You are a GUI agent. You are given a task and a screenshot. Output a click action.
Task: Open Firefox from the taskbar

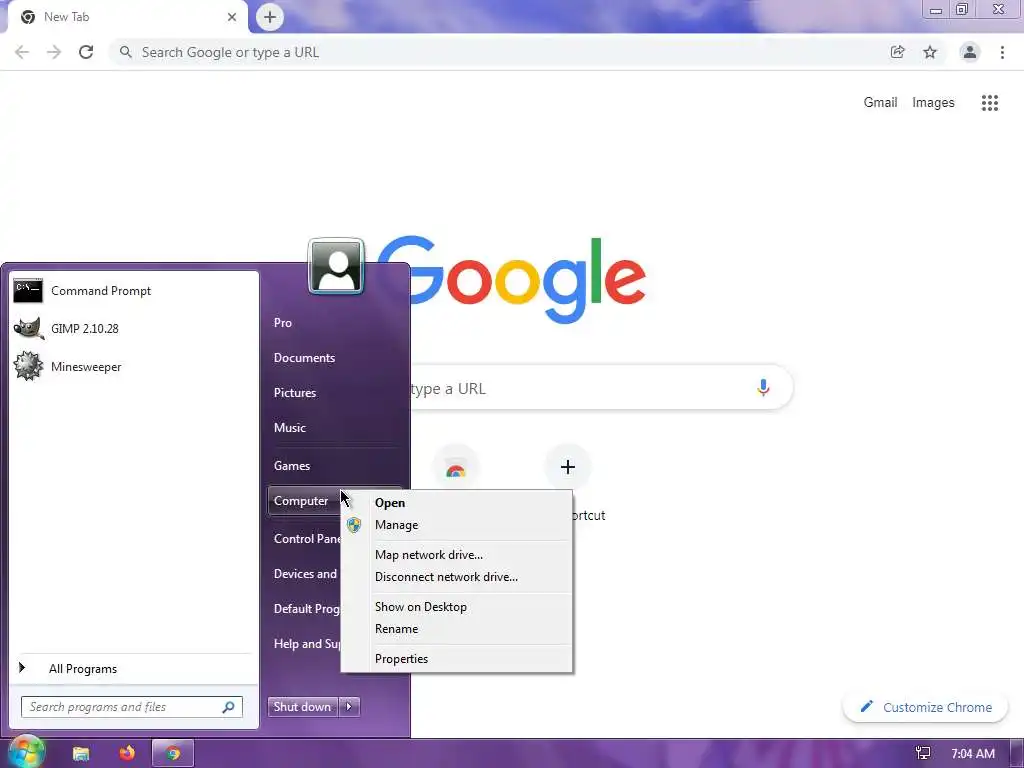pyautogui.click(x=127, y=753)
